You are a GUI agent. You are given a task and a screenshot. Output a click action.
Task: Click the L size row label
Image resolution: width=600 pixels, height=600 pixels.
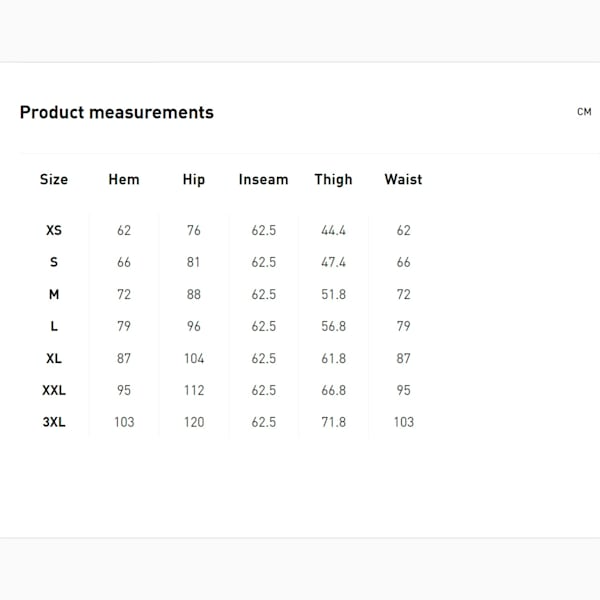pyautogui.click(x=54, y=326)
